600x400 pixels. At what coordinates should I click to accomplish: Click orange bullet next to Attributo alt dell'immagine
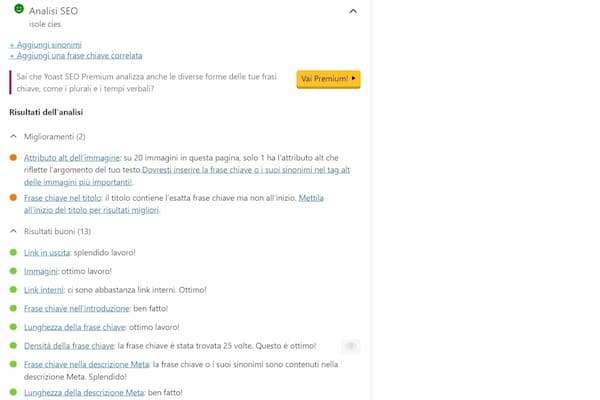[x=13, y=158]
